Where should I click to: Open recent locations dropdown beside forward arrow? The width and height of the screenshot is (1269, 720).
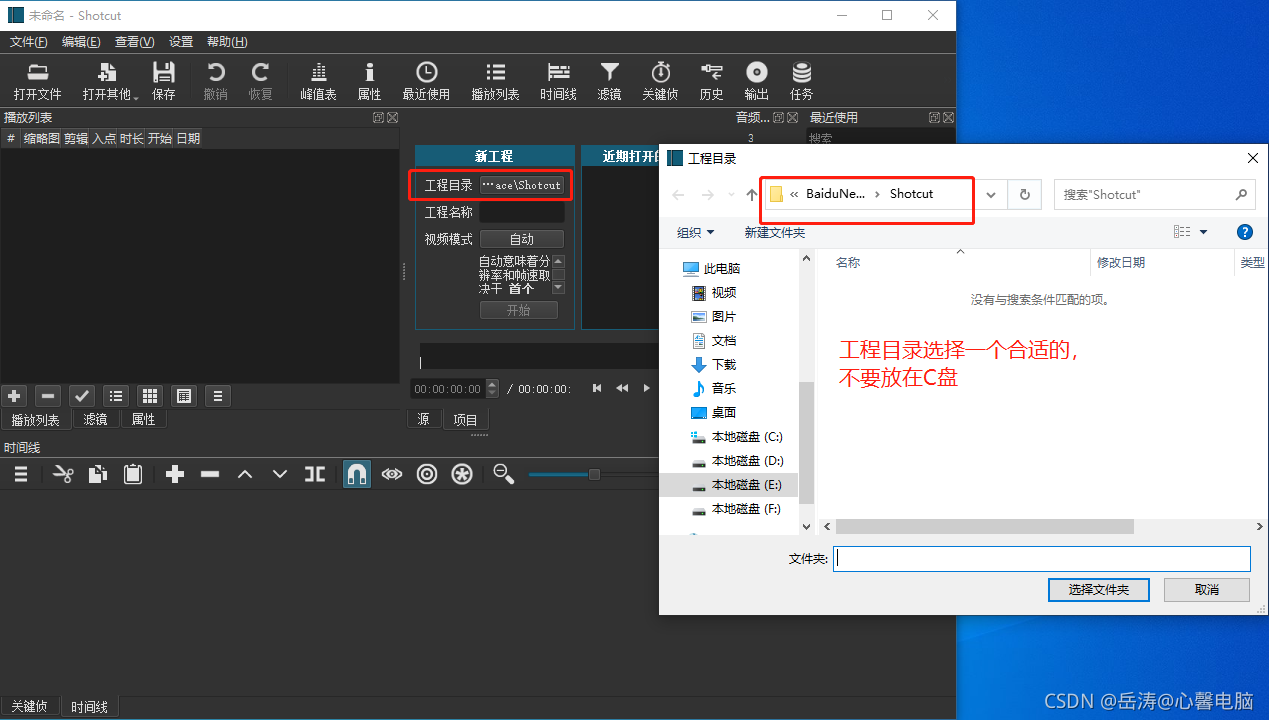point(730,195)
